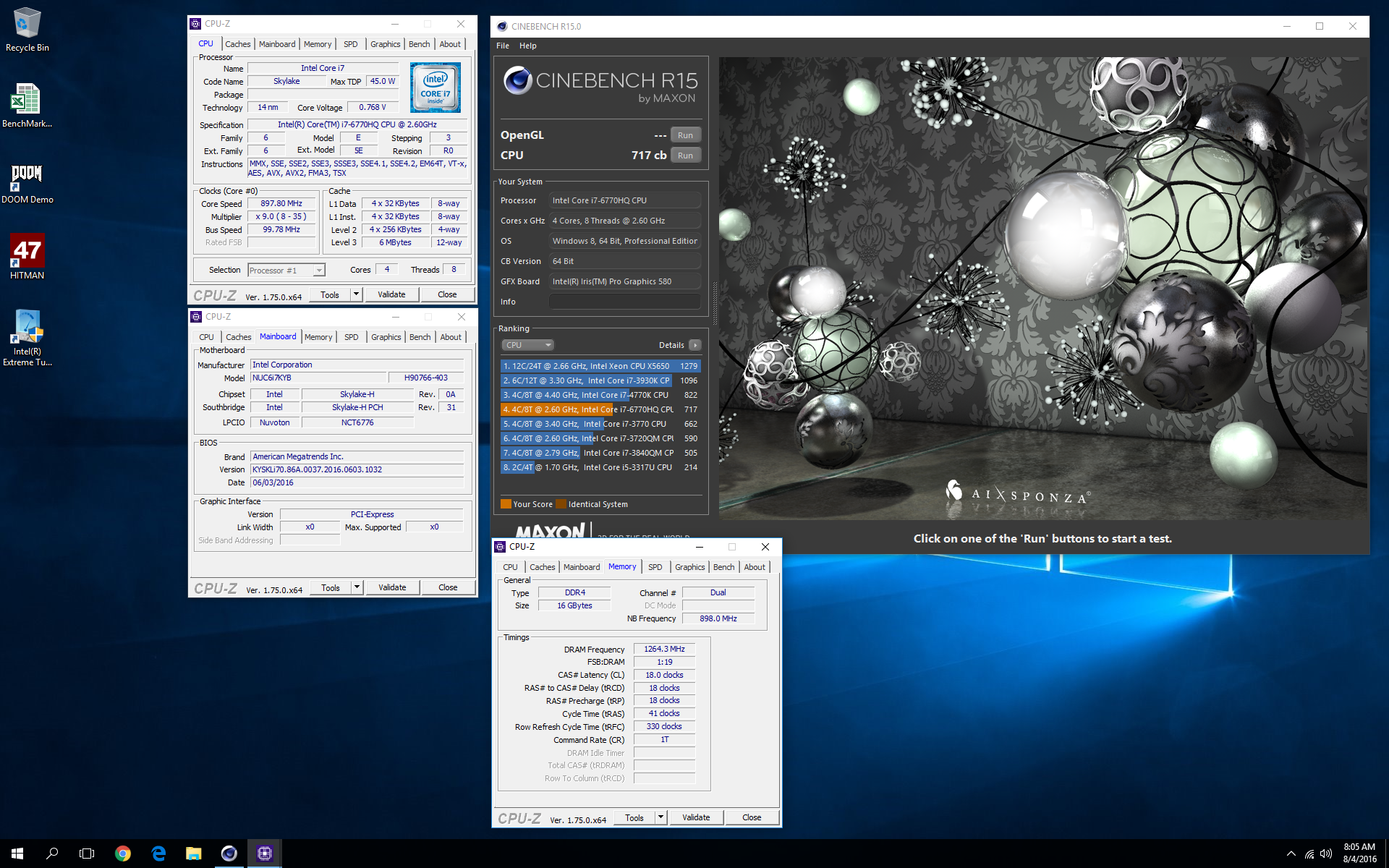This screenshot has width=1389, height=868.
Task: Launch Google Chrome from the taskbar
Action: 123,854
